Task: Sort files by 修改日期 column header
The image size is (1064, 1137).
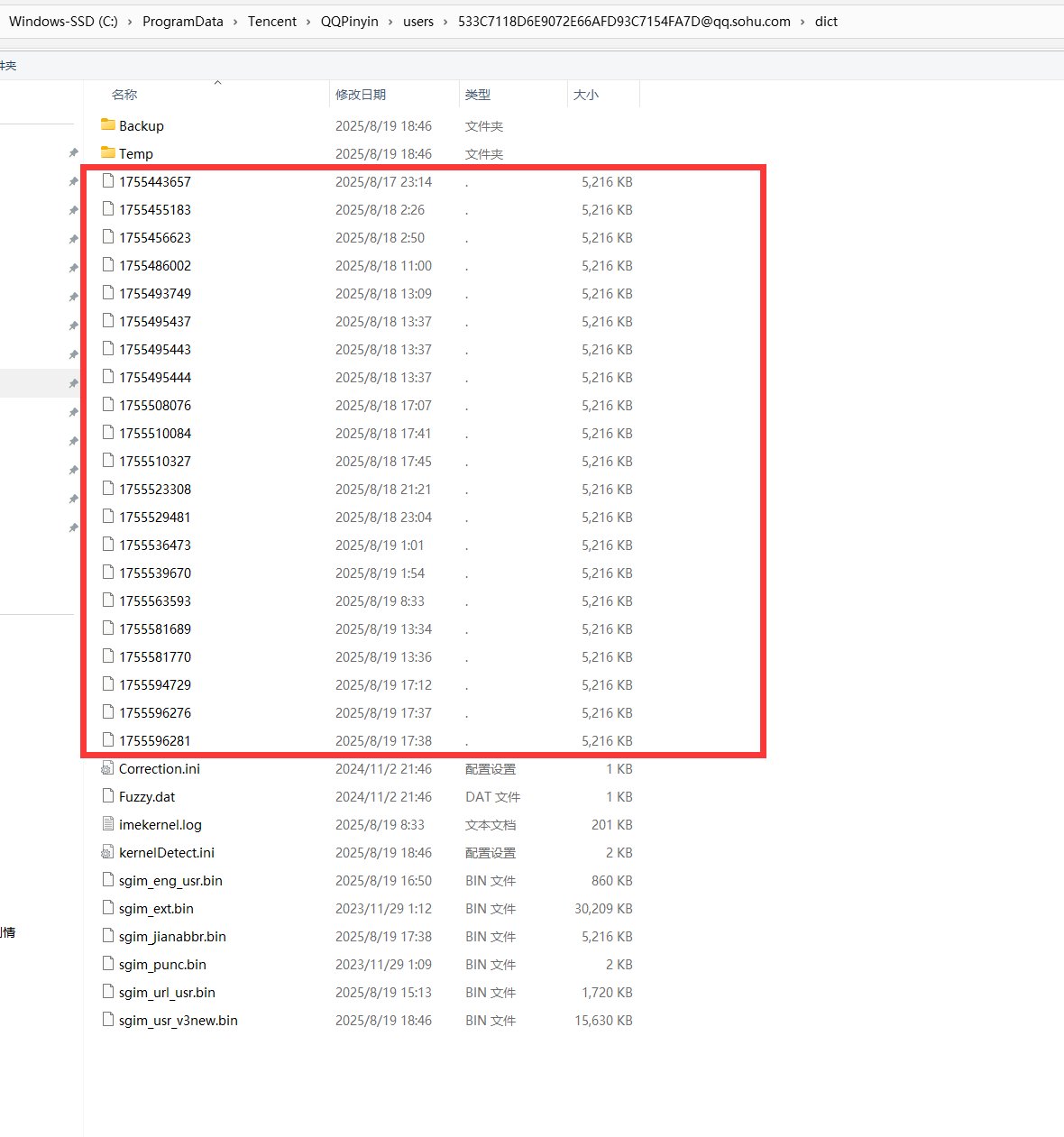Action: coord(361,95)
